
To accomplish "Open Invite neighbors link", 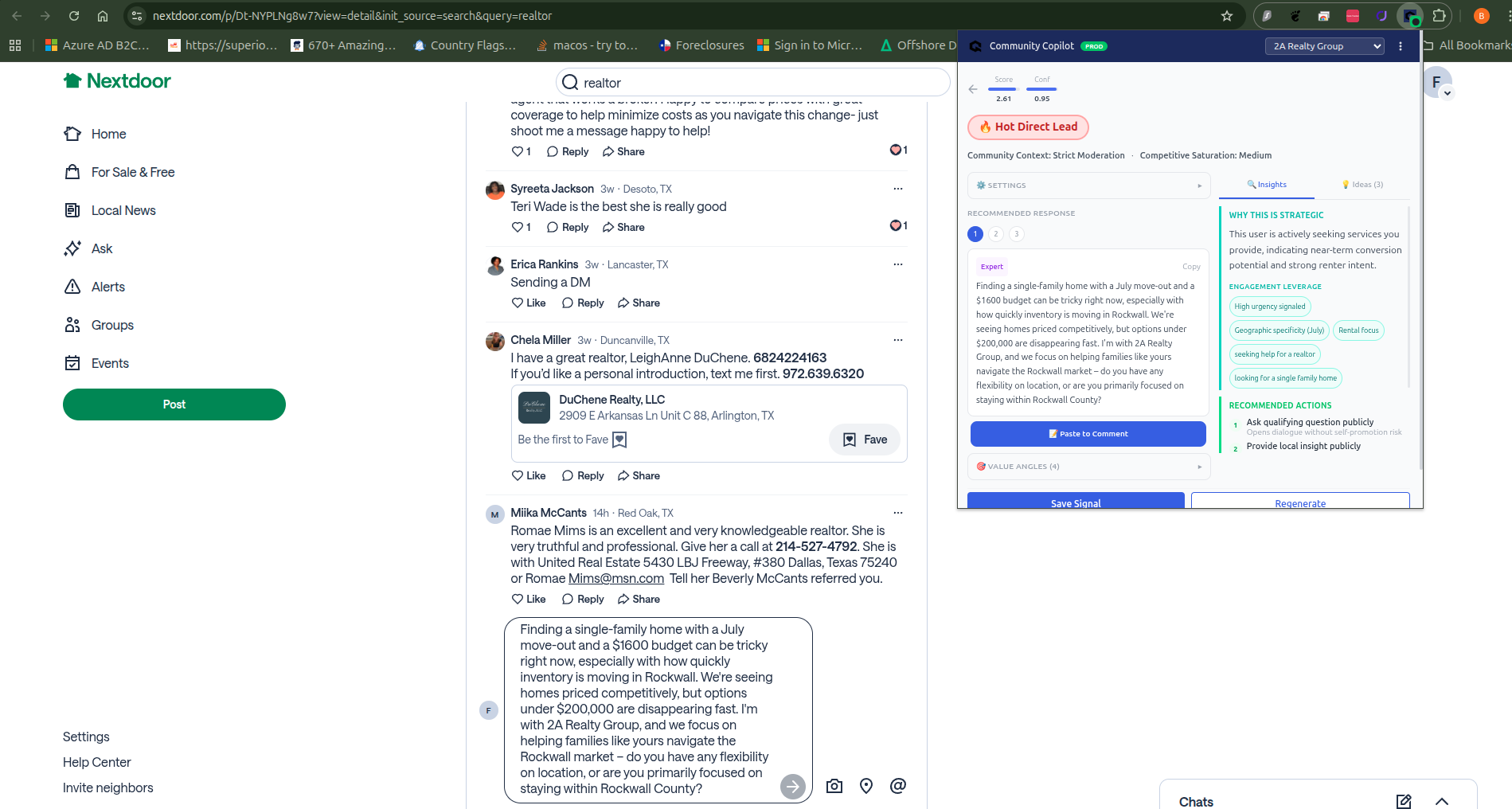I will [108, 788].
